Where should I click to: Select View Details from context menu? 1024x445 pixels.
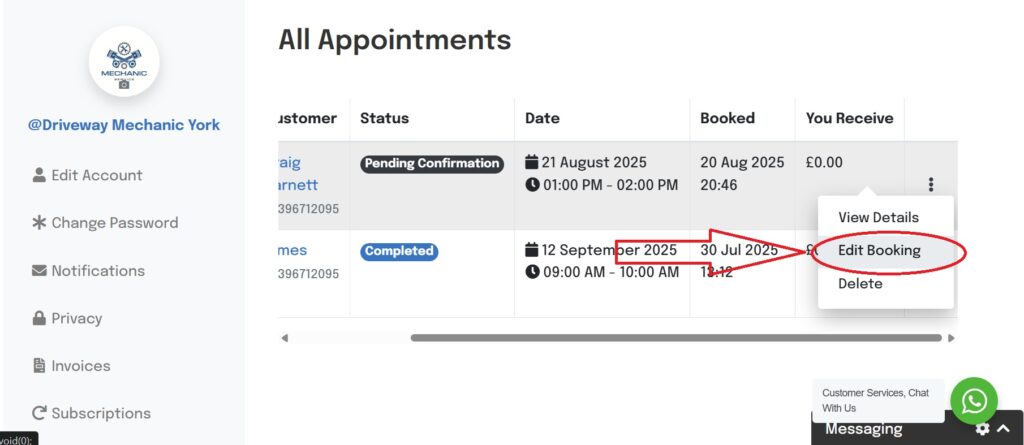tap(878, 217)
